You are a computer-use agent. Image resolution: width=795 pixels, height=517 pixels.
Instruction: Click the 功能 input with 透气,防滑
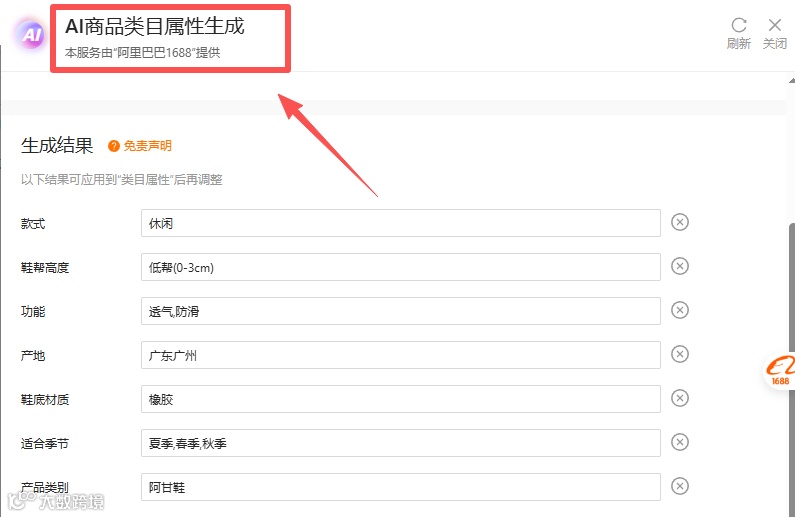click(x=401, y=311)
